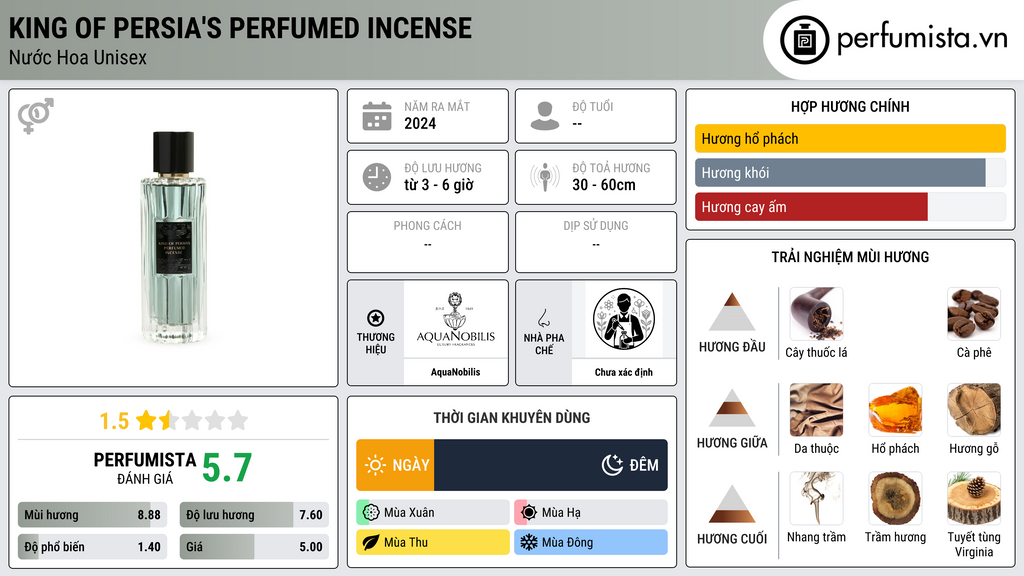Click the person silhouette icon for Độ tuổi
This screenshot has height=576, width=1024.
545,116
